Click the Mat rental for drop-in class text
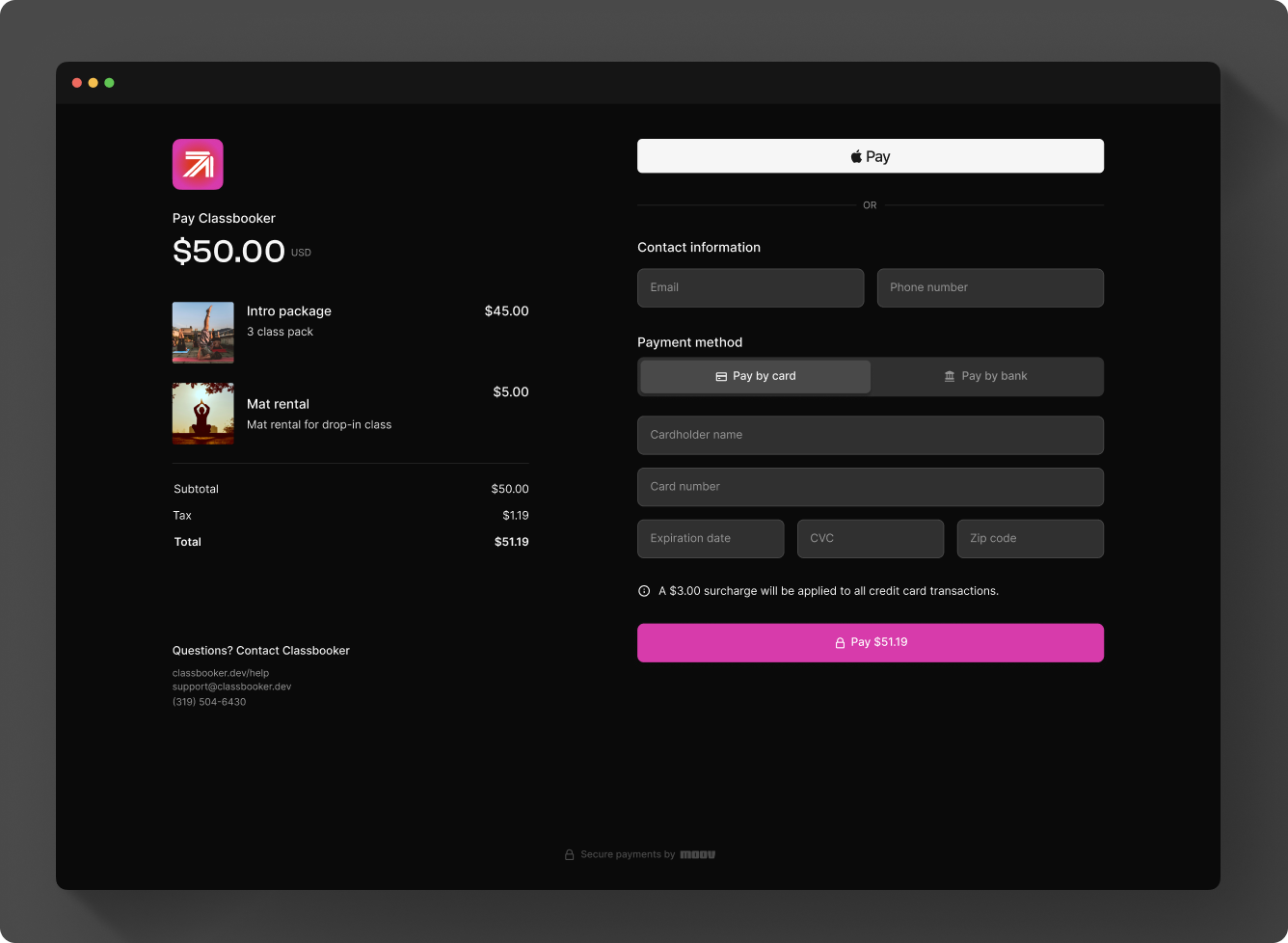1288x943 pixels. pyautogui.click(x=319, y=424)
